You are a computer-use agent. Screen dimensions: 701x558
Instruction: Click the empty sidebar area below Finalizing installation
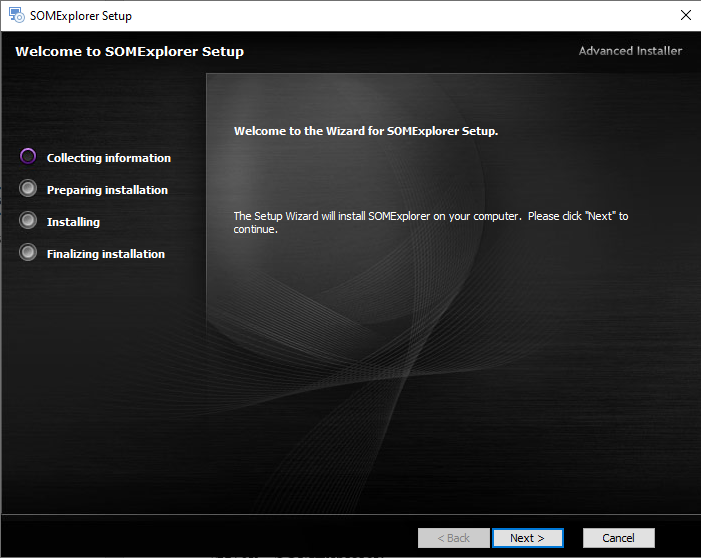tap(100, 380)
